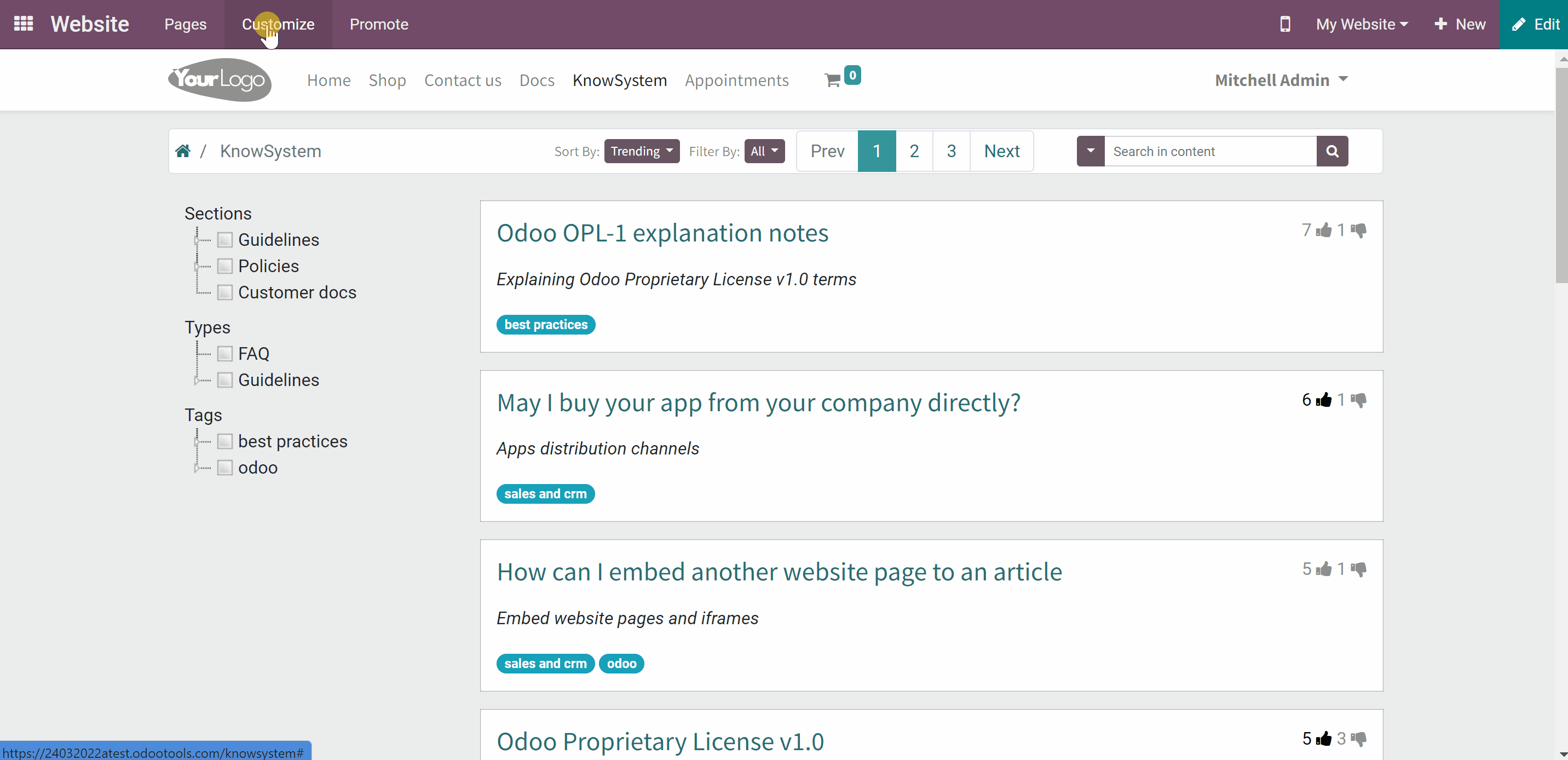Click best practices tag on first article
The image size is (1568, 760).
pos(545,325)
